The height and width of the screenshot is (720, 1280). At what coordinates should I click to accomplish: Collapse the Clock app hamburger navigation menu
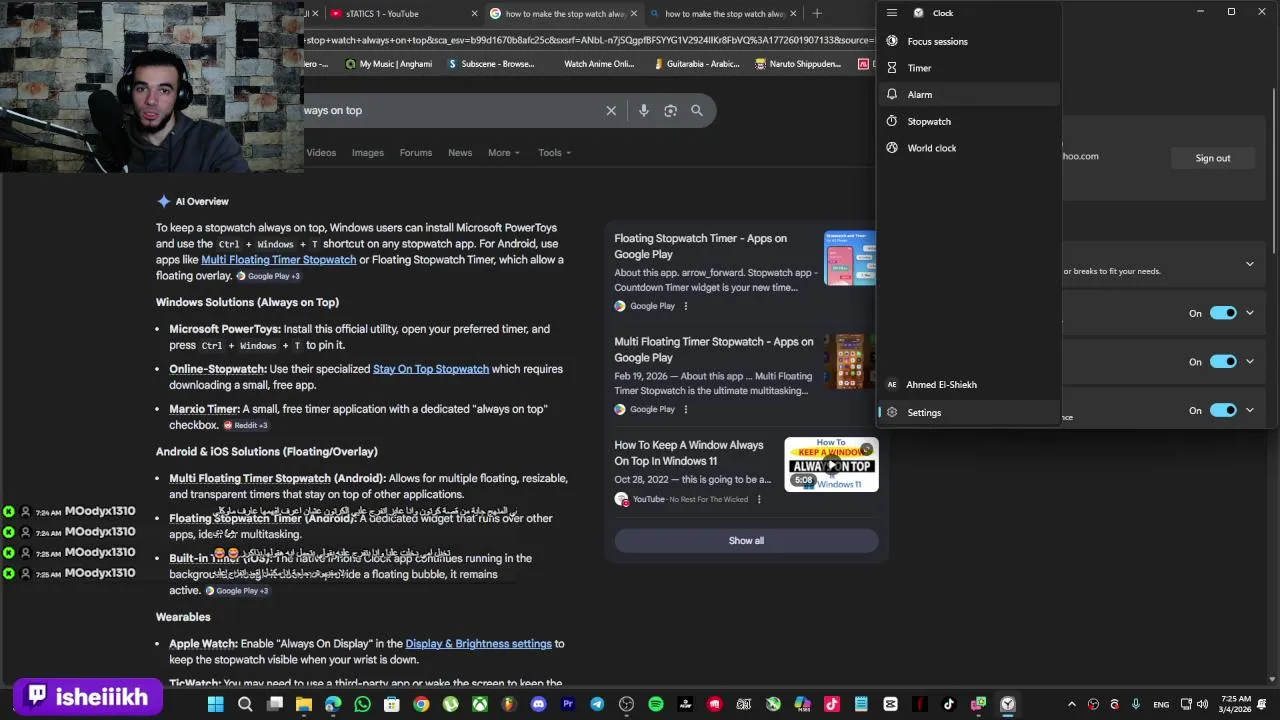click(892, 13)
